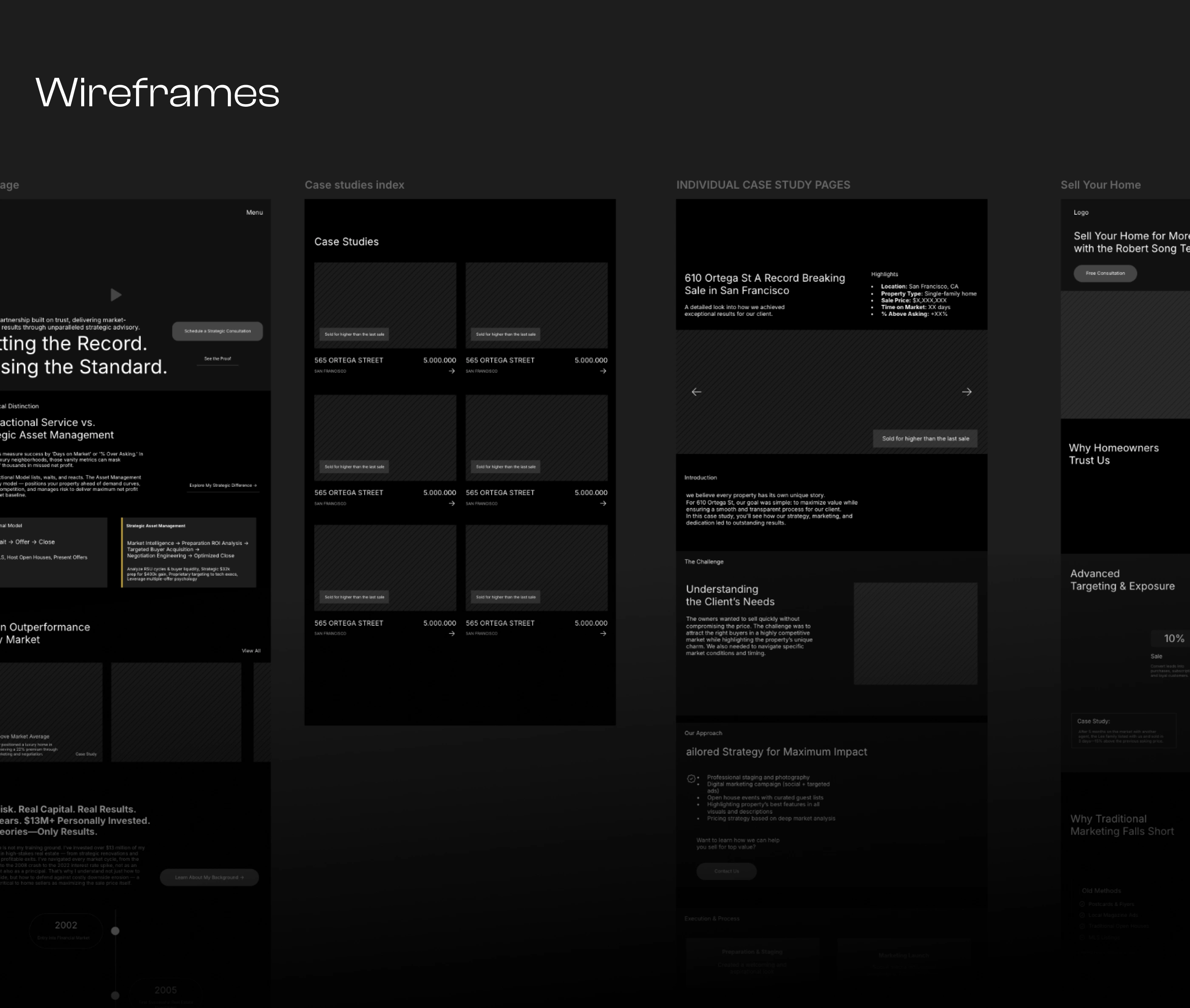This screenshot has width=1190, height=1008.
Task: Click check icon beside MLS Listings
Action: click(1082, 937)
